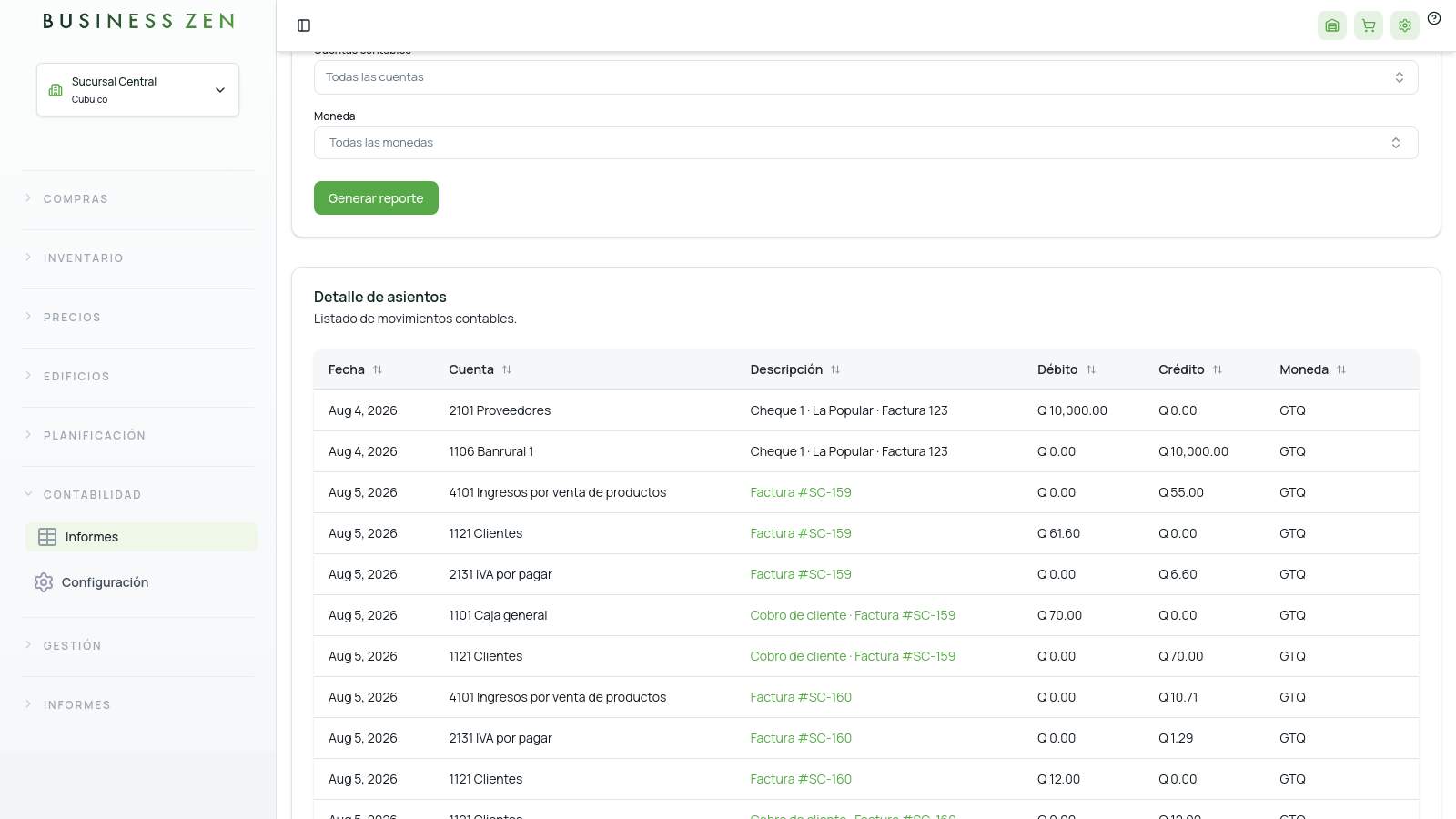The height and width of the screenshot is (819, 1456).
Task: Toggle the sidebar panel icon
Action: coord(304,25)
